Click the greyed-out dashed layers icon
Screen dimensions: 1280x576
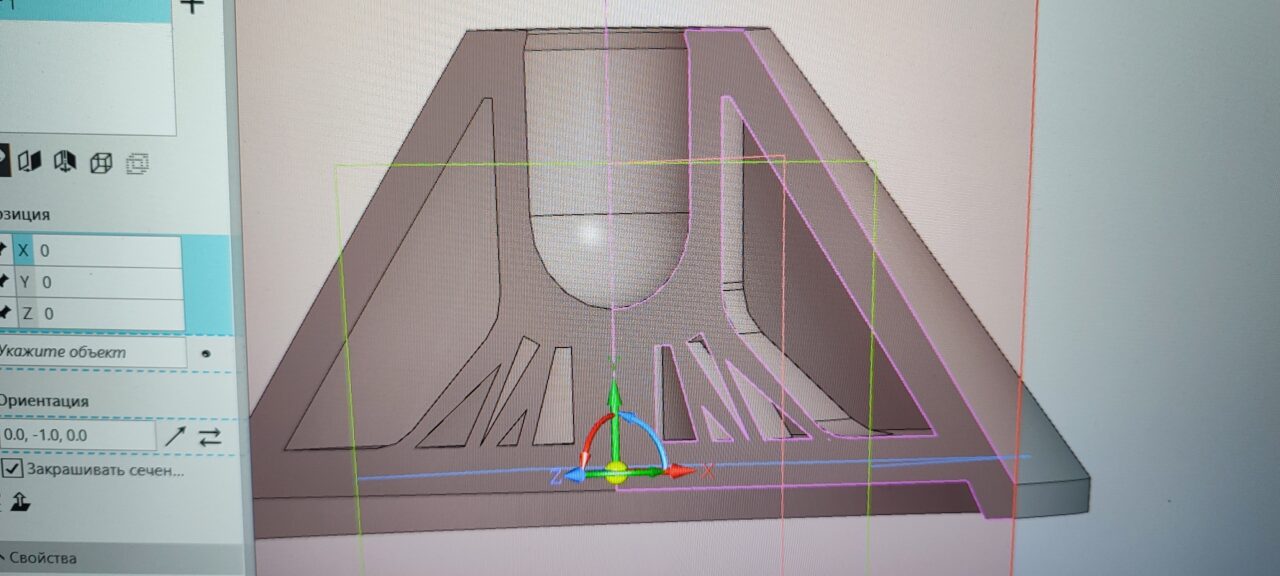tap(137, 162)
